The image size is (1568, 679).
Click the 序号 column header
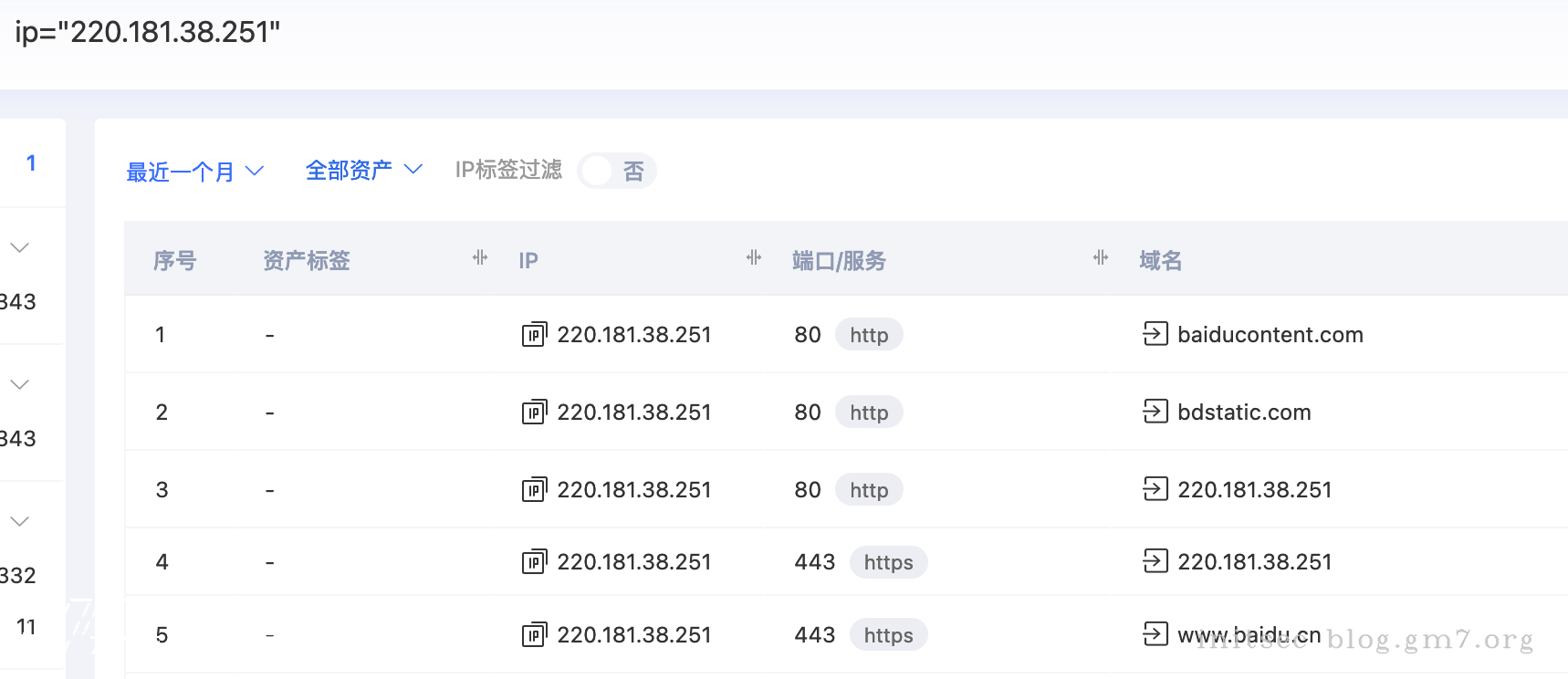click(x=174, y=261)
